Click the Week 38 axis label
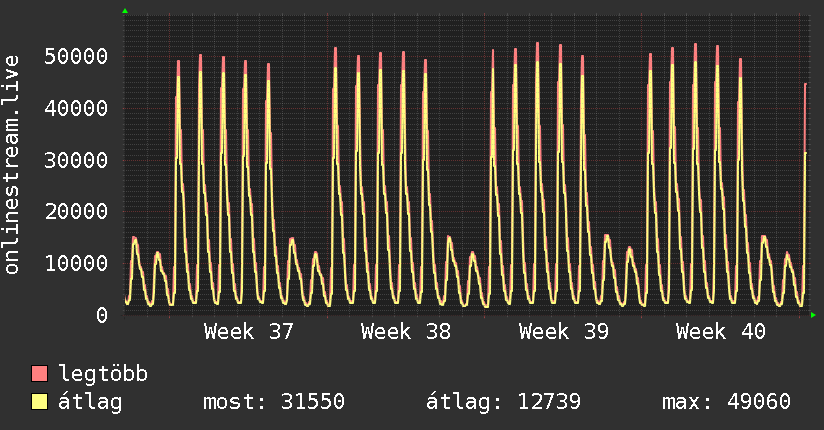This screenshot has height=430, width=824. [x=406, y=332]
